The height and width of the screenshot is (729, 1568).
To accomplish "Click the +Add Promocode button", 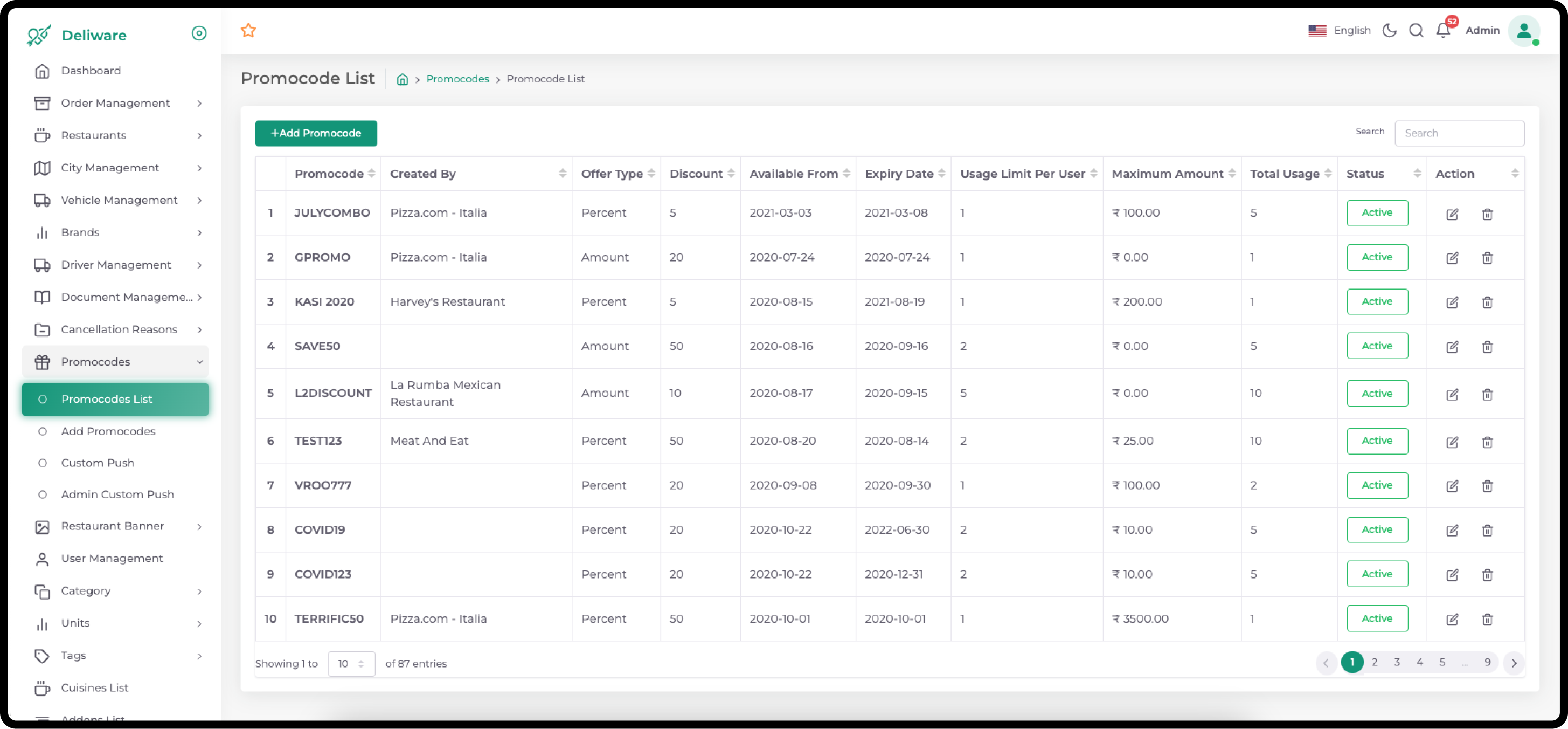I will pyautogui.click(x=316, y=133).
